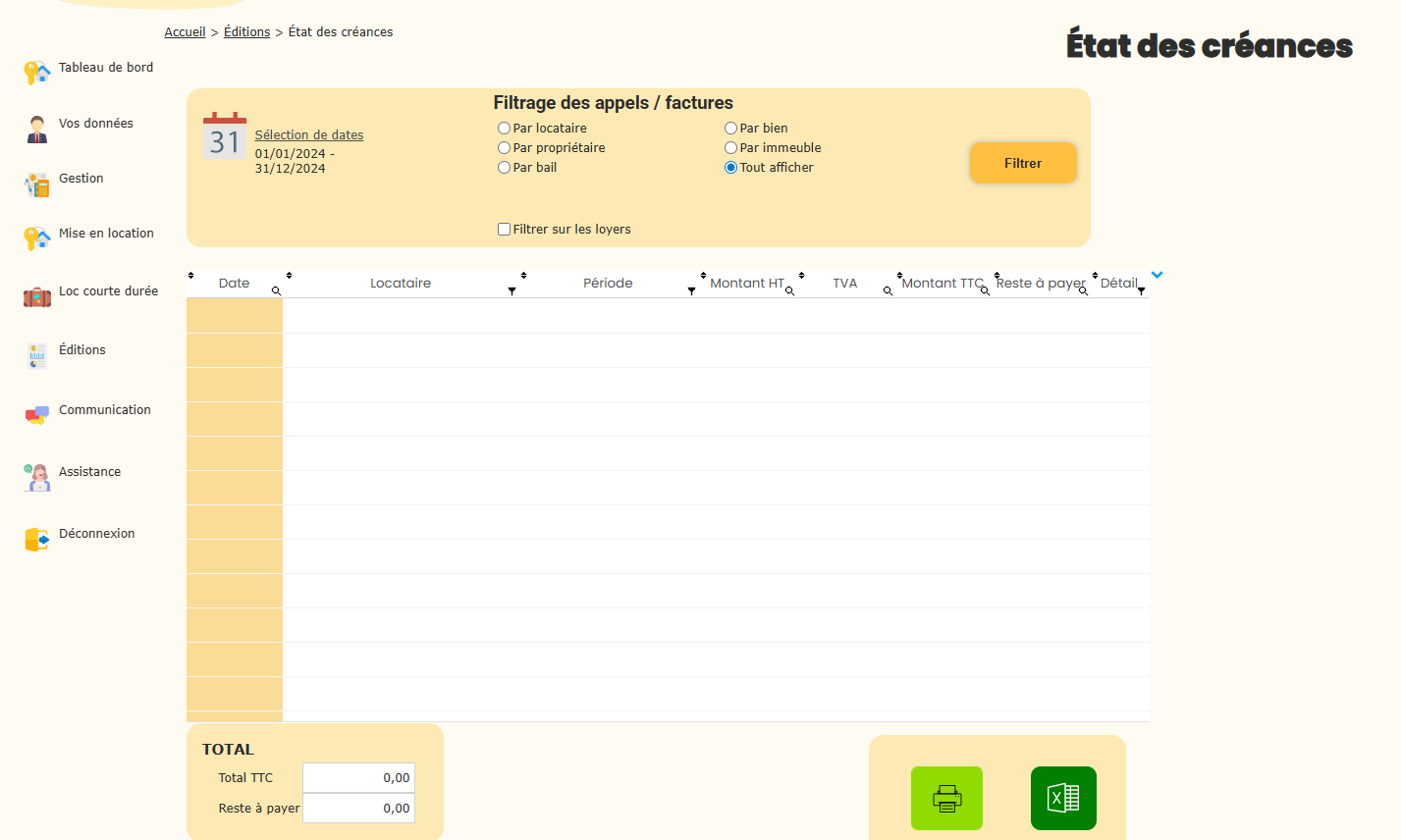Image resolution: width=1401 pixels, height=840 pixels.
Task: Click the Loc courte durée suitcase icon
Action: pyautogui.click(x=37, y=296)
